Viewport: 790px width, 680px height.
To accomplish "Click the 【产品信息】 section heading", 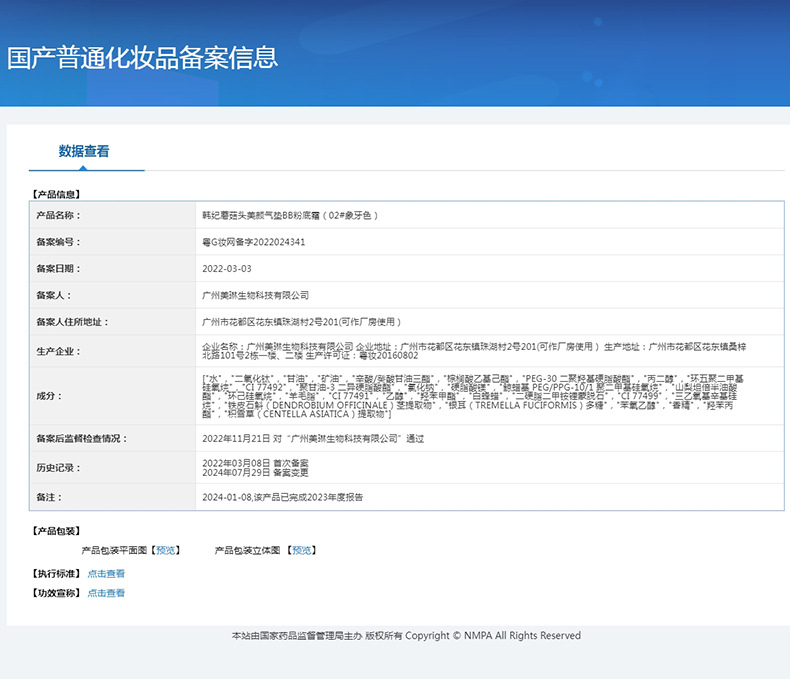I will click(56, 194).
